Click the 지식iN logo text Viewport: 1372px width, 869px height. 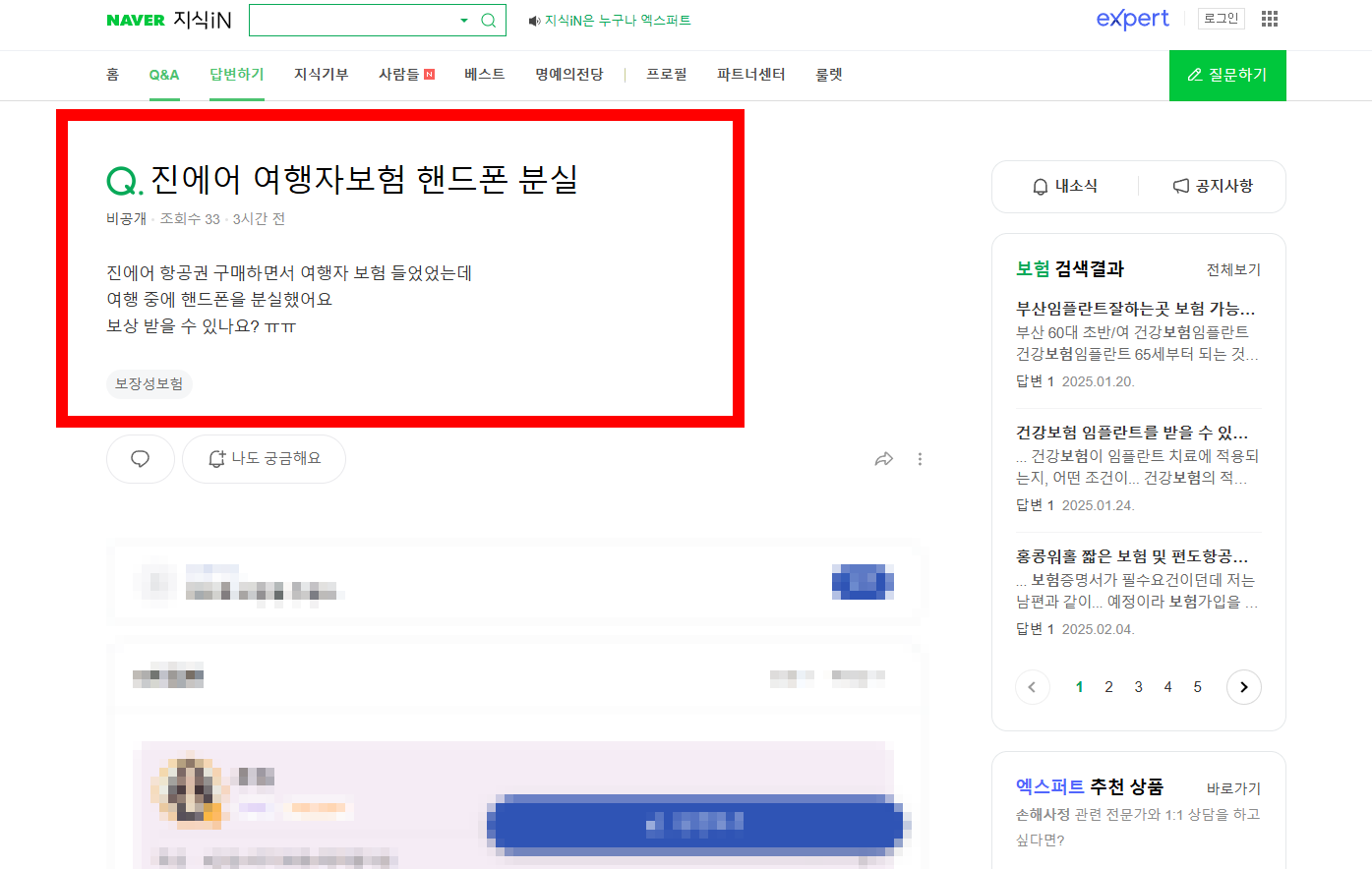click(x=203, y=20)
